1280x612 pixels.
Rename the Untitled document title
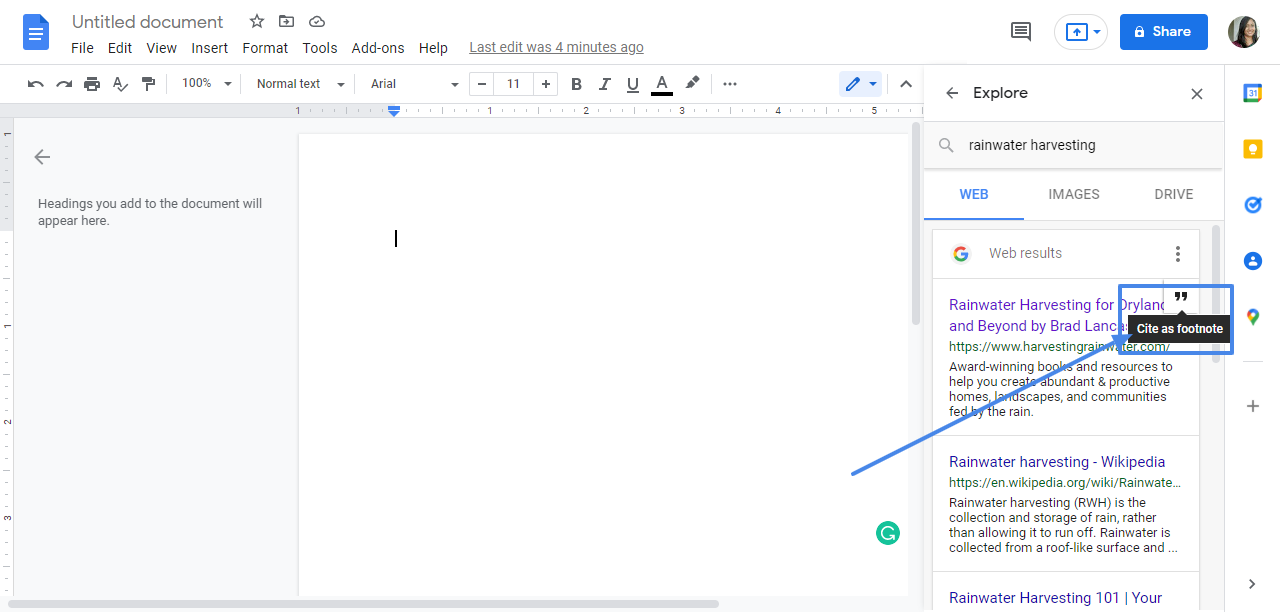click(148, 22)
